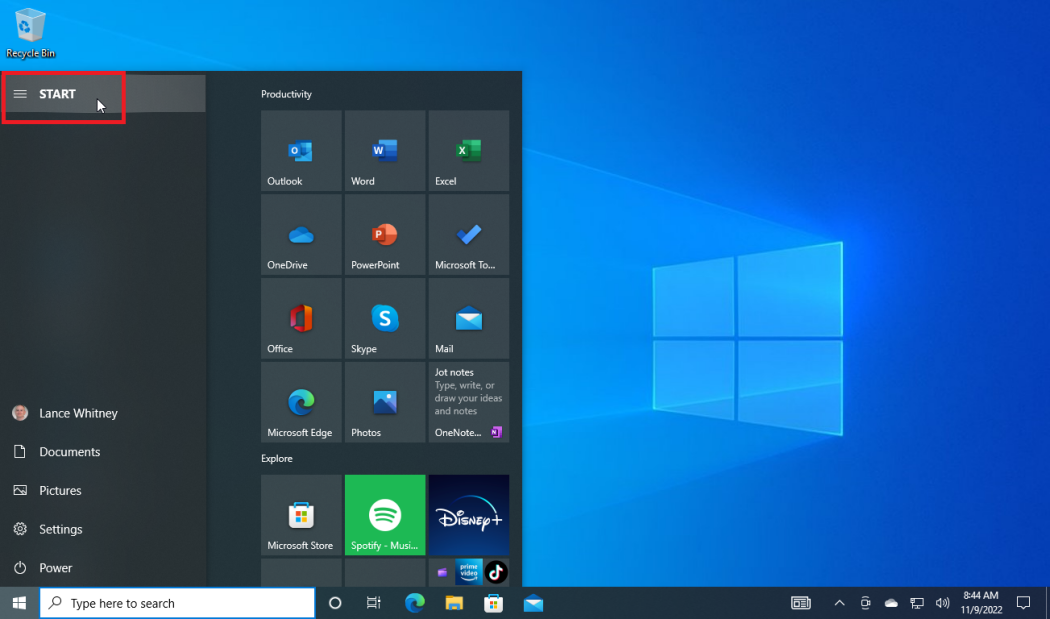This screenshot has width=1050, height=619.
Task: Launch the Skype tile
Action: click(385, 318)
